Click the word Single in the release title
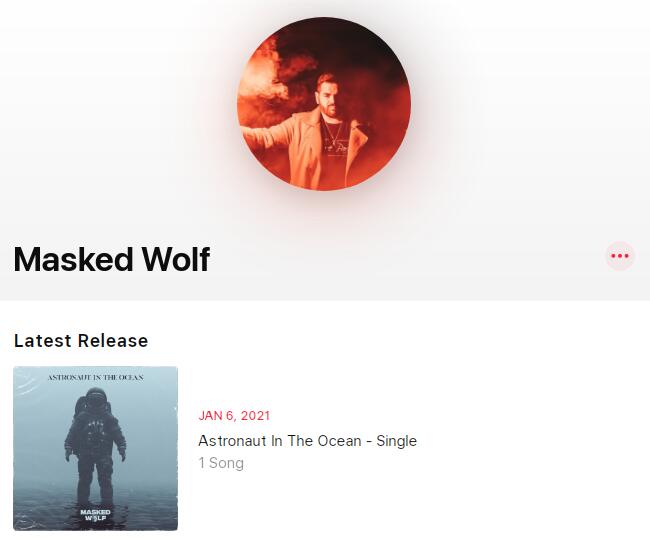This screenshot has width=650, height=540. pos(396,441)
